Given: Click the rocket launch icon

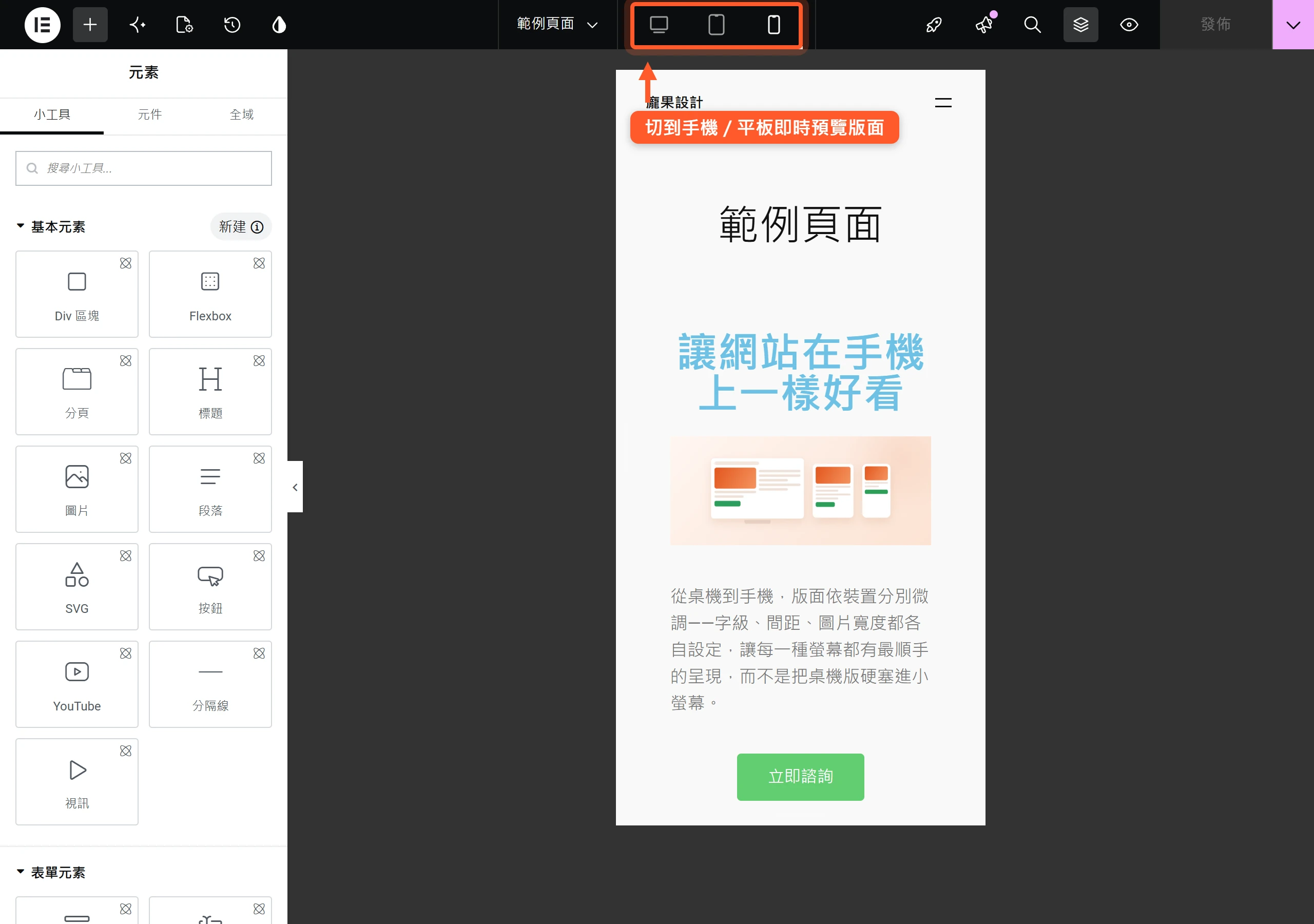Looking at the screenshot, I should point(934,25).
